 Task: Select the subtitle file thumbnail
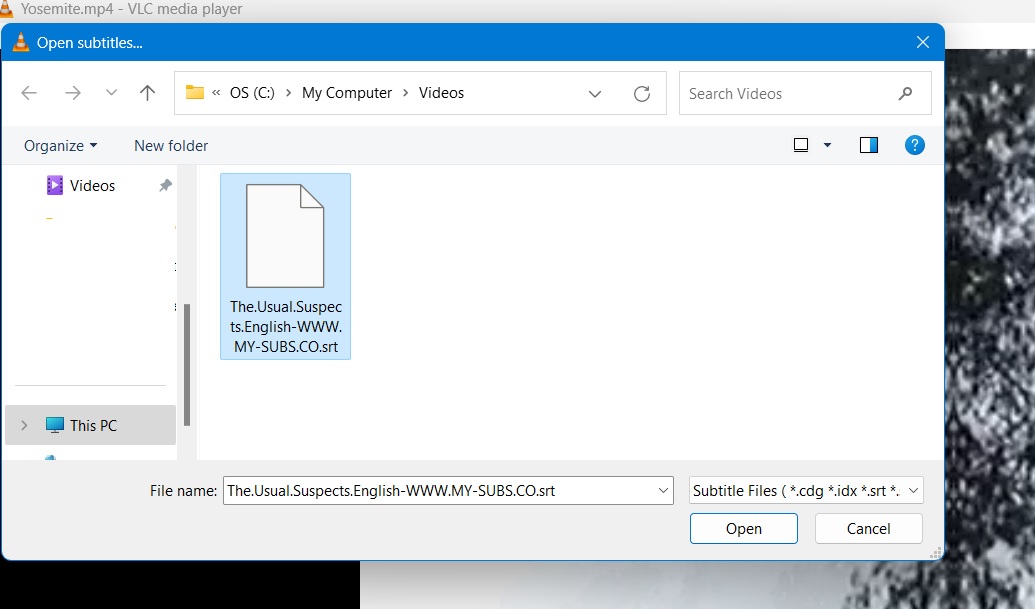285,235
